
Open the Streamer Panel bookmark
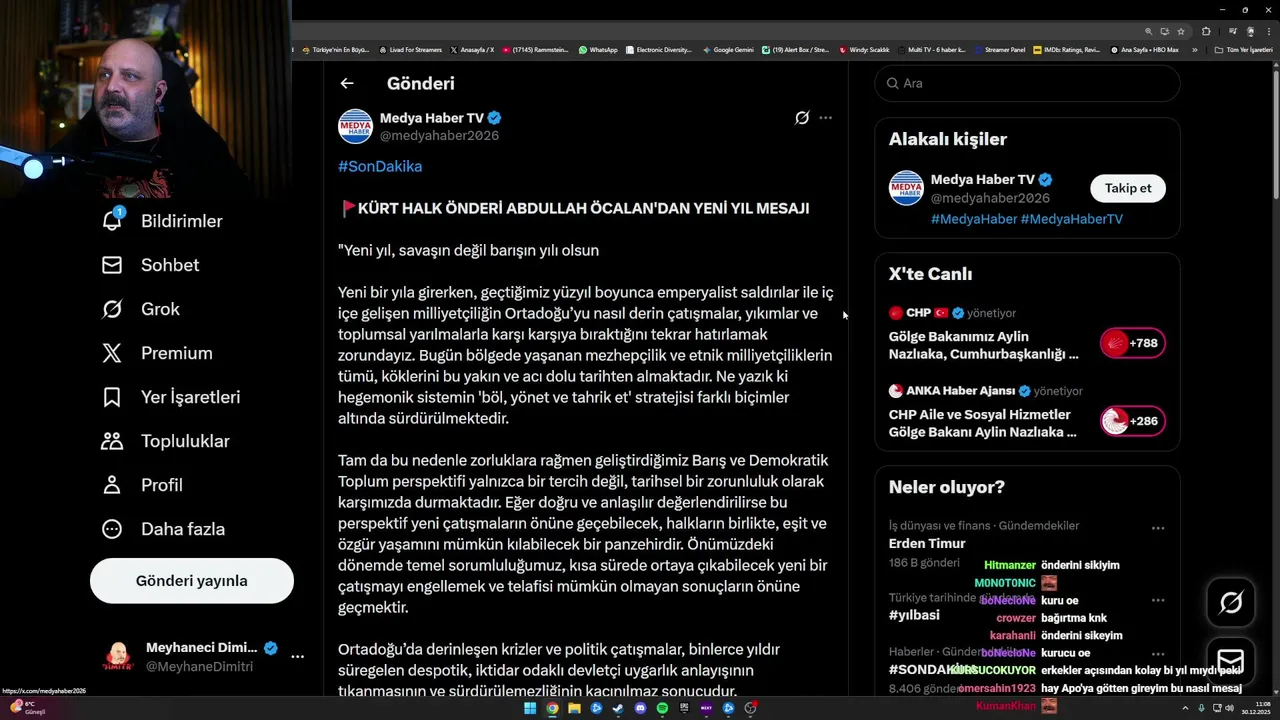998,50
